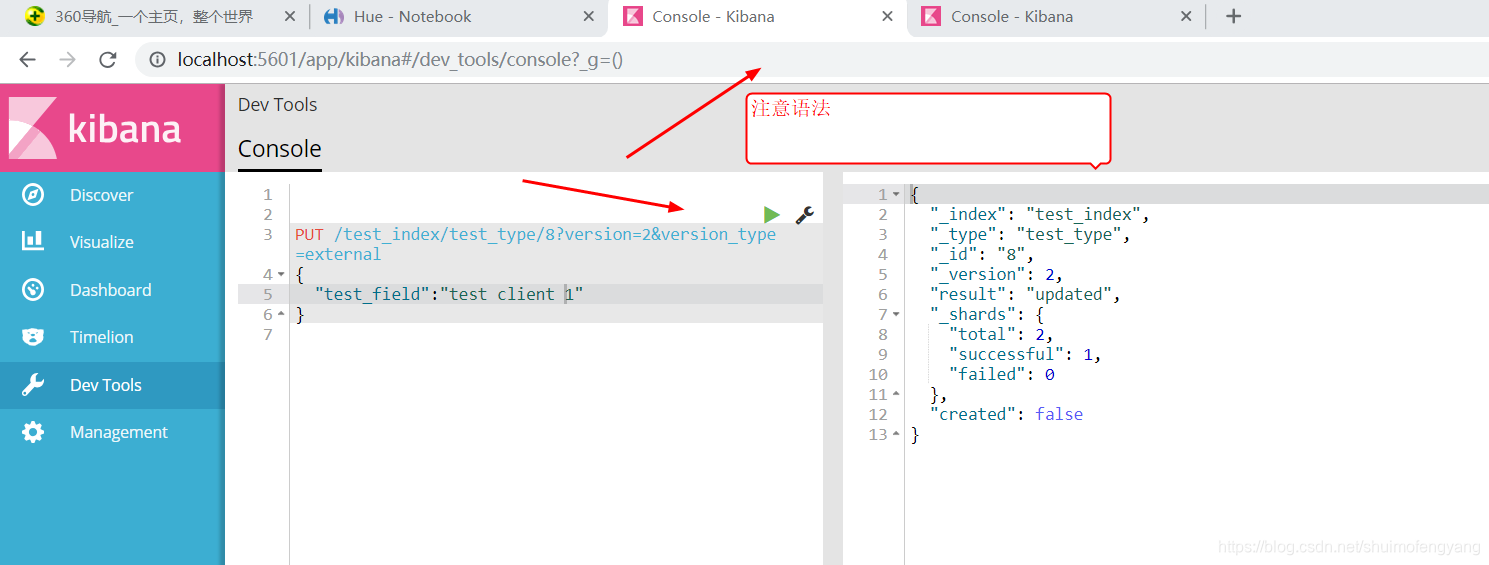Click the Timelion menu label
The image size is (1489, 565).
[102, 337]
